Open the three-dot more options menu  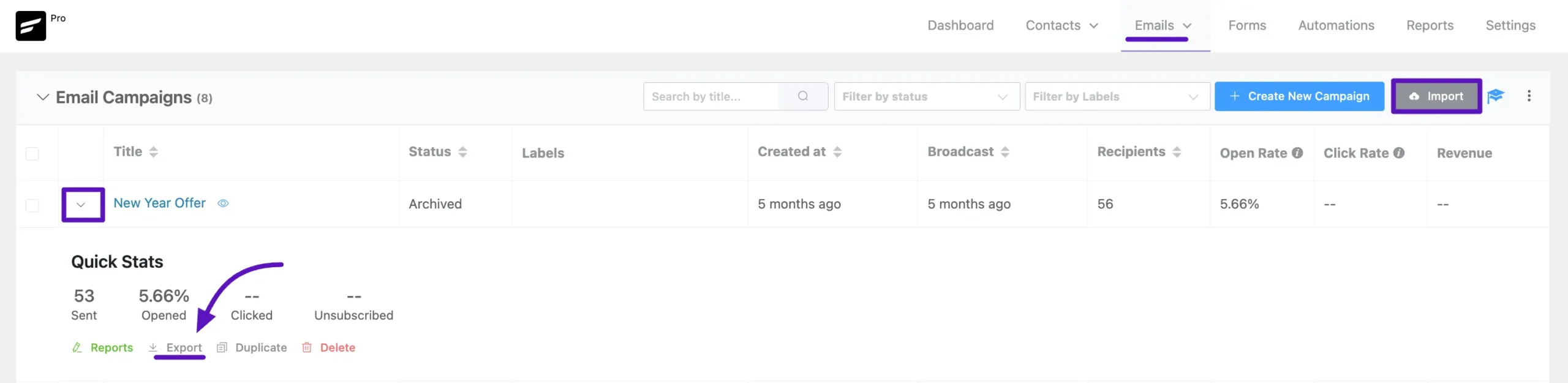coord(1529,96)
